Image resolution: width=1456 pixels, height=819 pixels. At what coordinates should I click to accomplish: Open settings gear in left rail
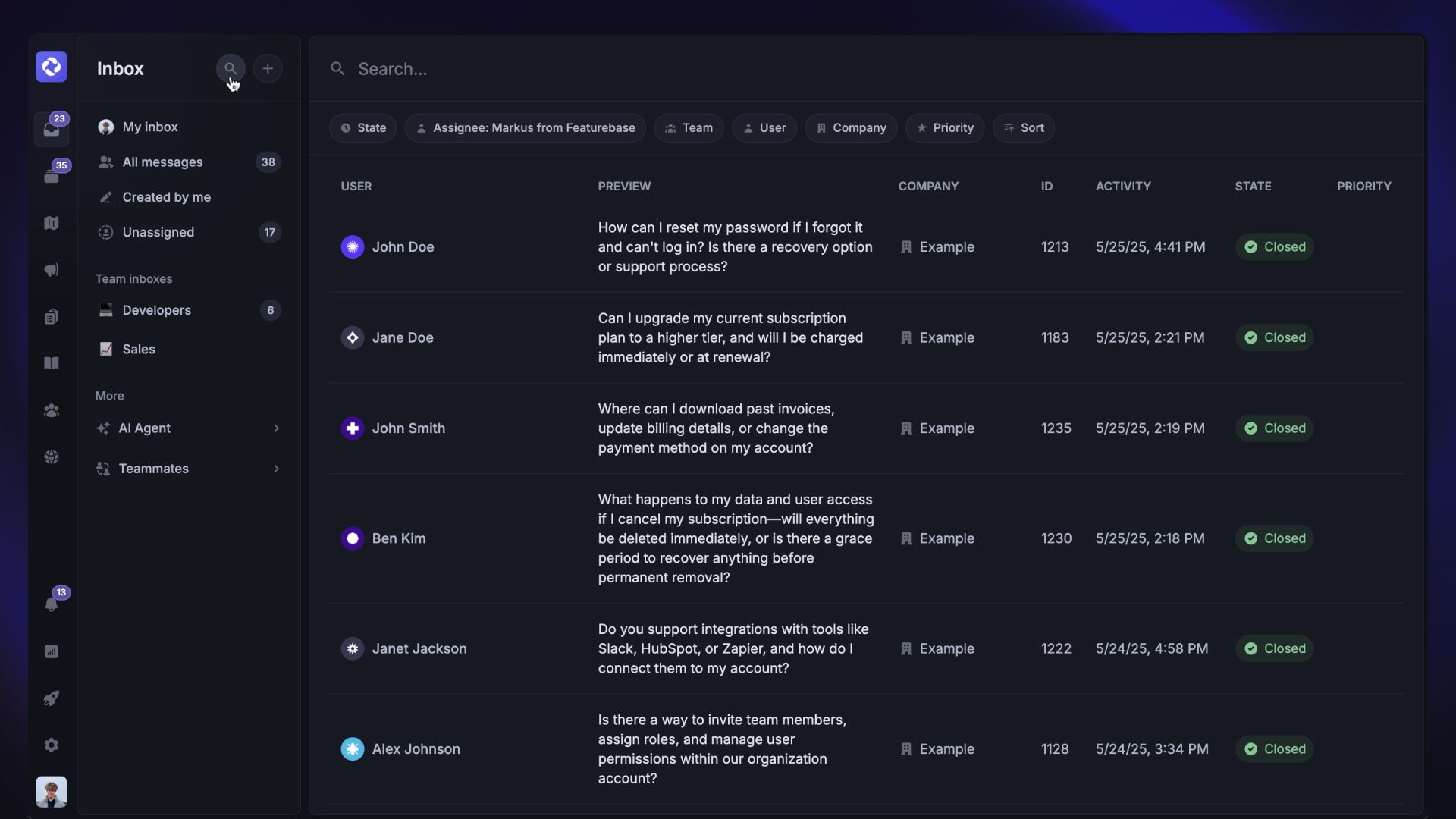[52, 745]
